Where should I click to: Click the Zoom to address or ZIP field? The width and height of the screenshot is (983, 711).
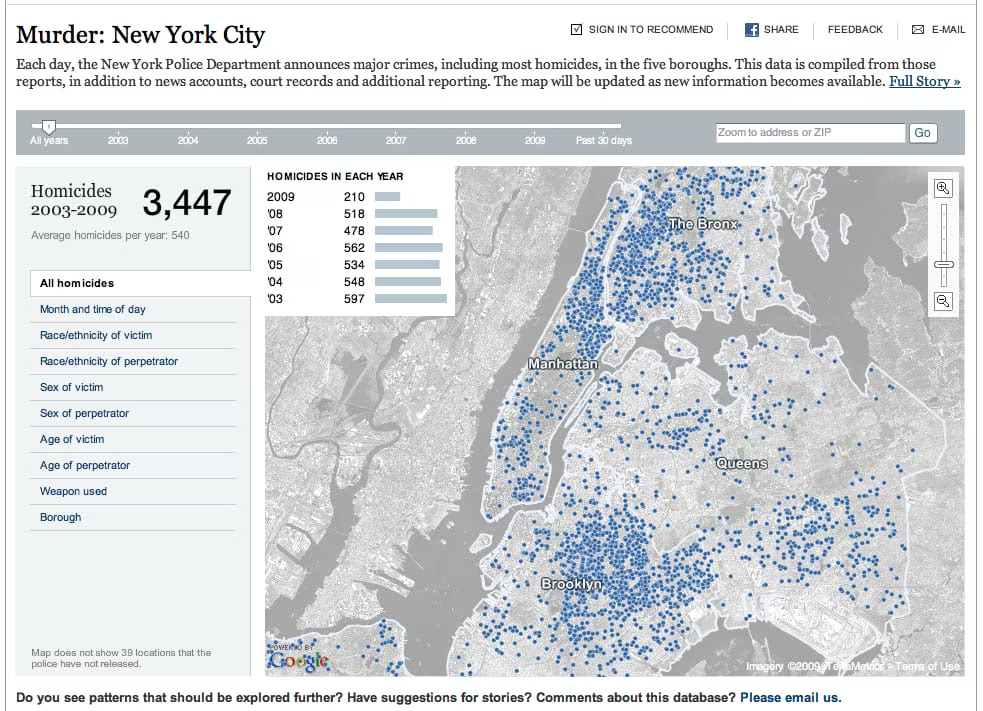pyautogui.click(x=811, y=132)
